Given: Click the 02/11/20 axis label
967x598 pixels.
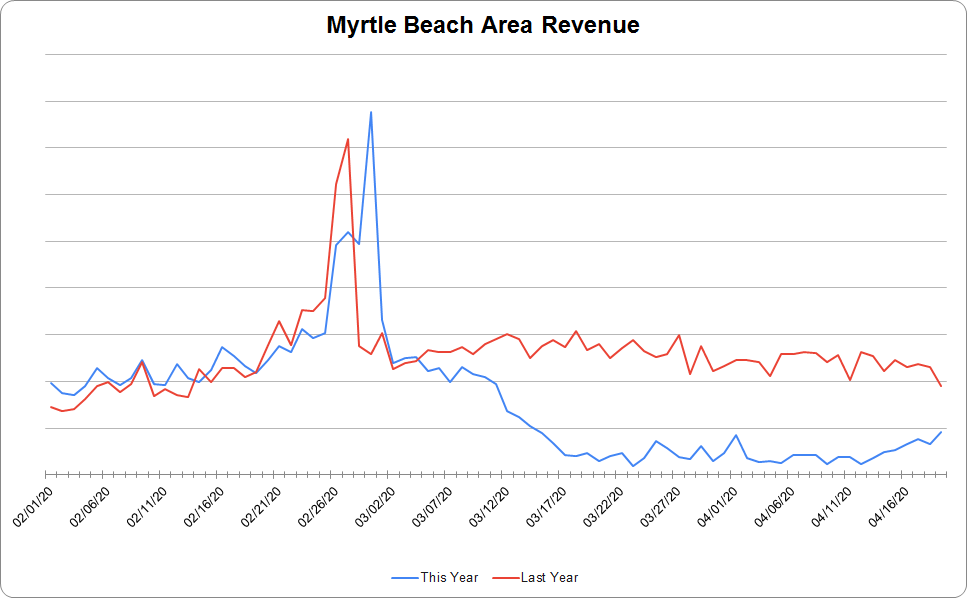Looking at the screenshot, I should tap(147, 507).
